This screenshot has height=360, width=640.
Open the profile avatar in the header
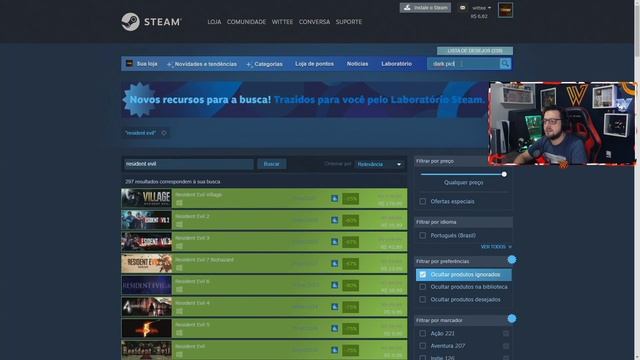coord(505,10)
